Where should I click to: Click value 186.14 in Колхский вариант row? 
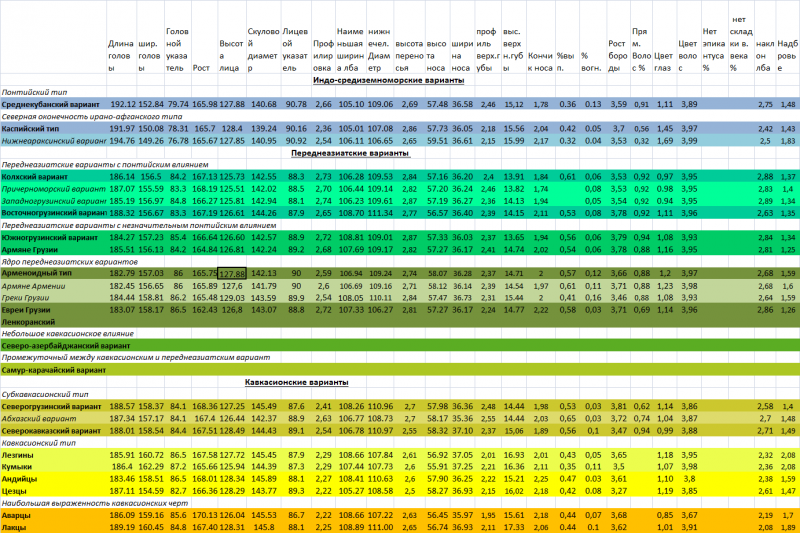click(123, 176)
